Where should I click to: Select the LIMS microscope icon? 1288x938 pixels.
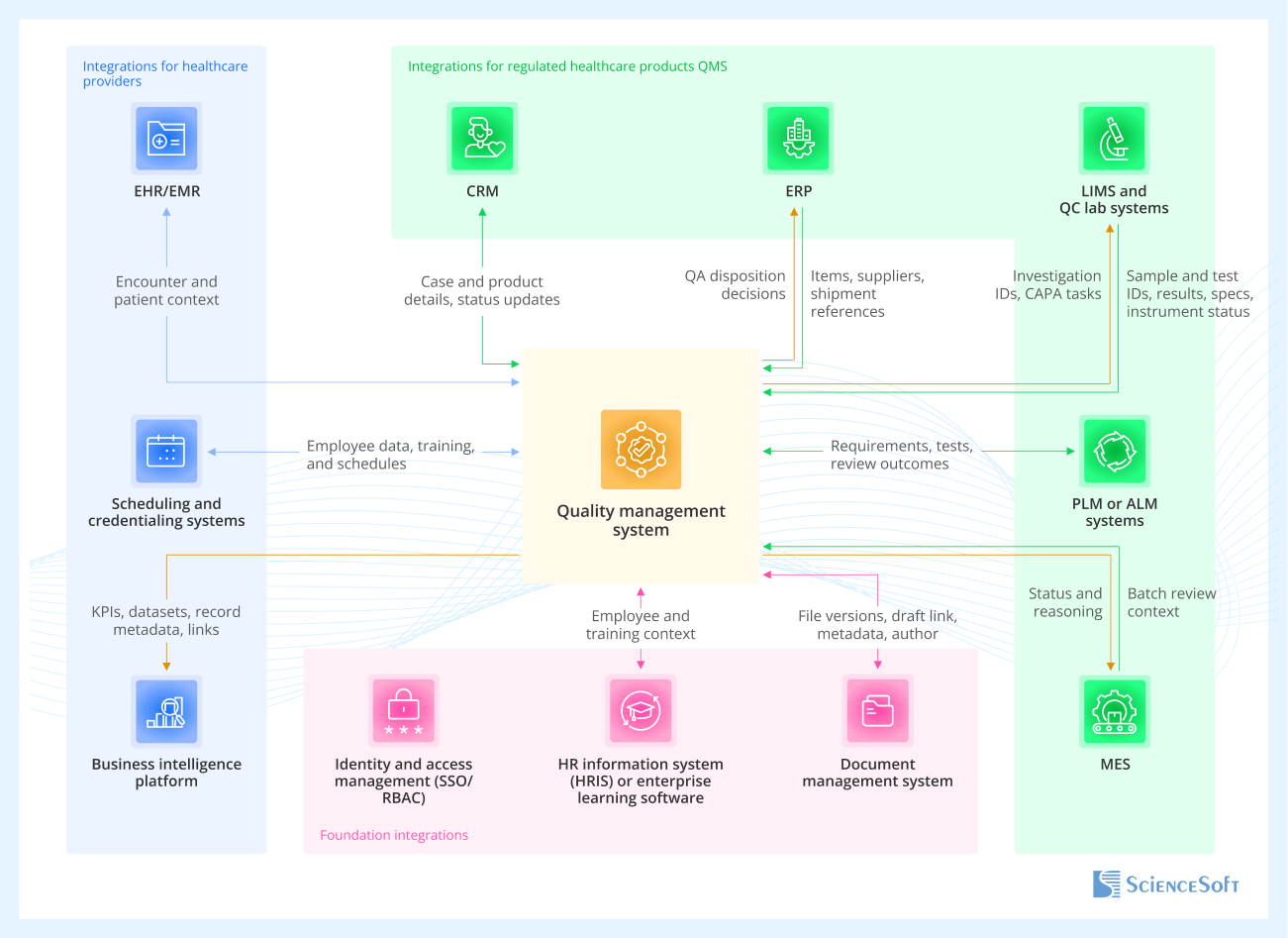[1114, 139]
